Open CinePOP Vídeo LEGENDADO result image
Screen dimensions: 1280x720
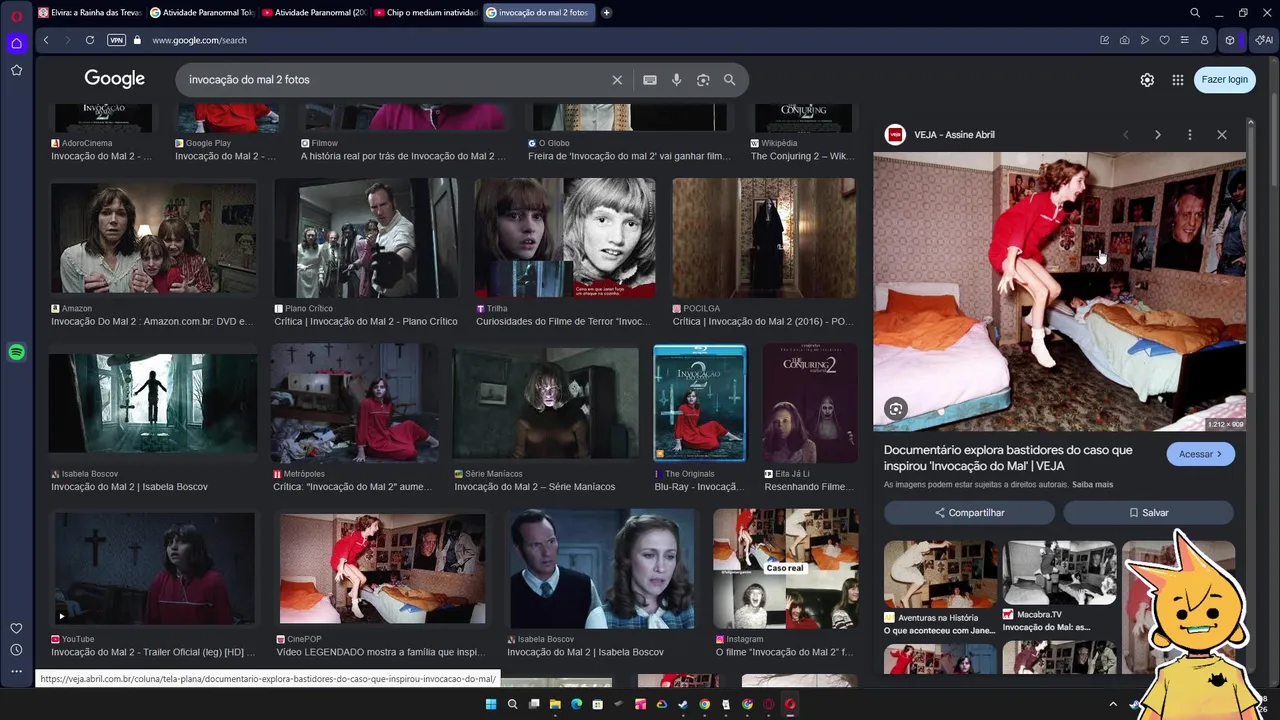382,569
